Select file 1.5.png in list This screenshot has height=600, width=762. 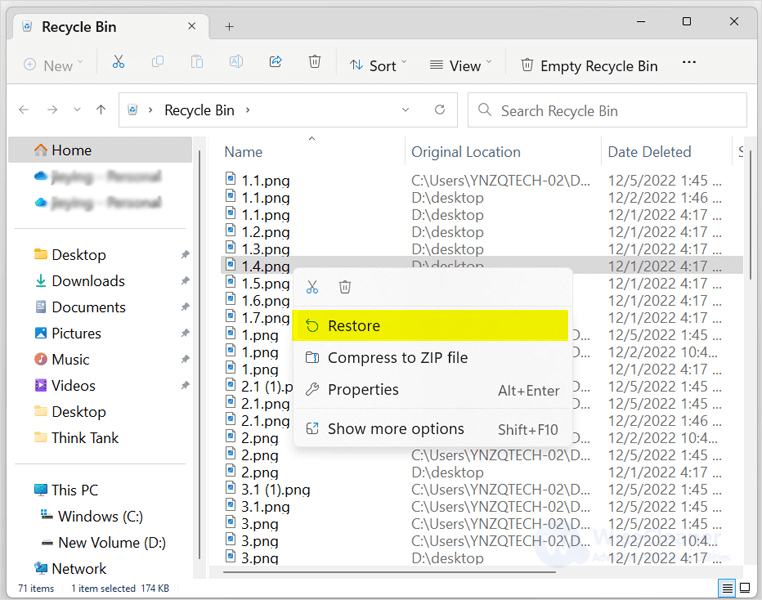coord(265,284)
